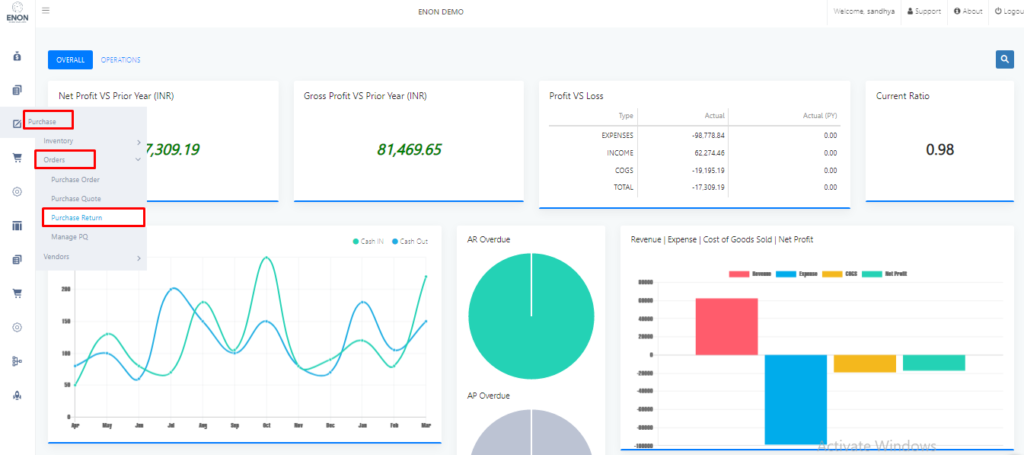1024x455 pixels.
Task: Click the ENON DEMO header title
Action: [441, 12]
